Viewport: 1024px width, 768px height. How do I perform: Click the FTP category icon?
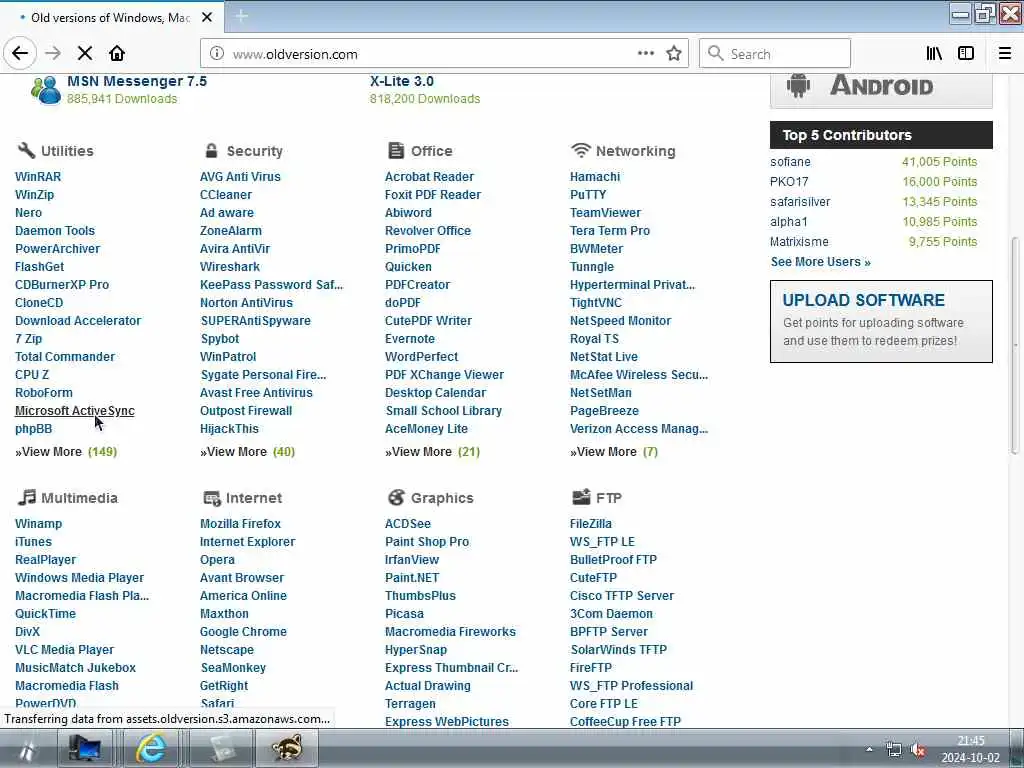[x=581, y=498]
